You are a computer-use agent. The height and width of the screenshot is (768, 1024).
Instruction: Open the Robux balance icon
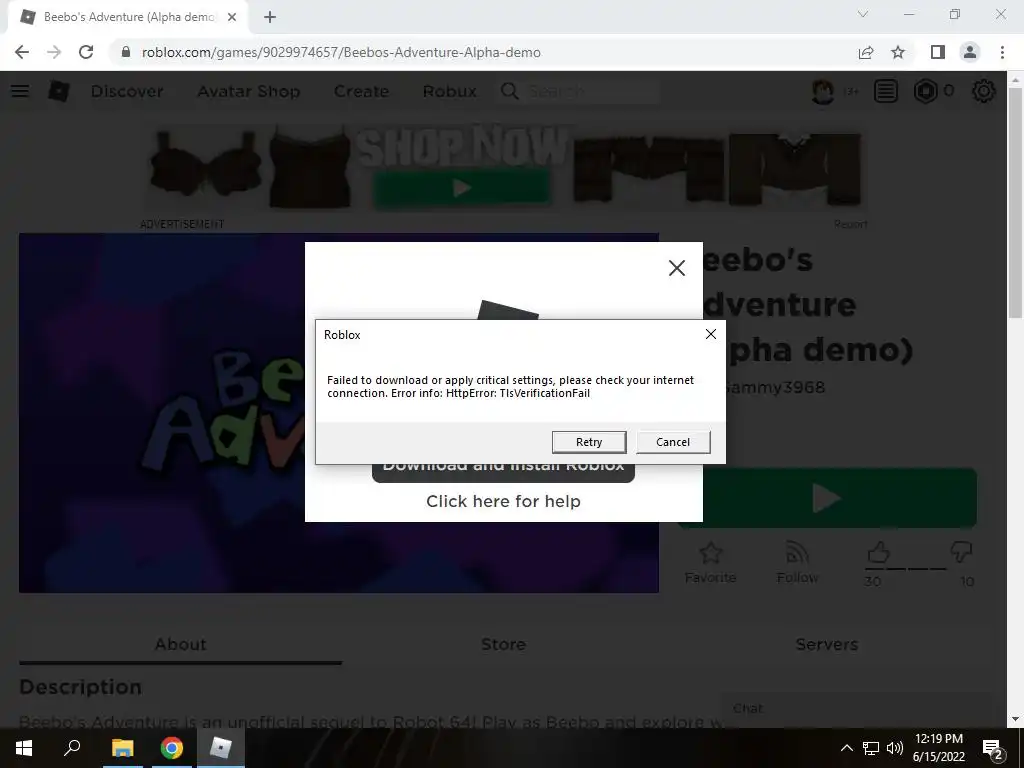click(x=925, y=91)
